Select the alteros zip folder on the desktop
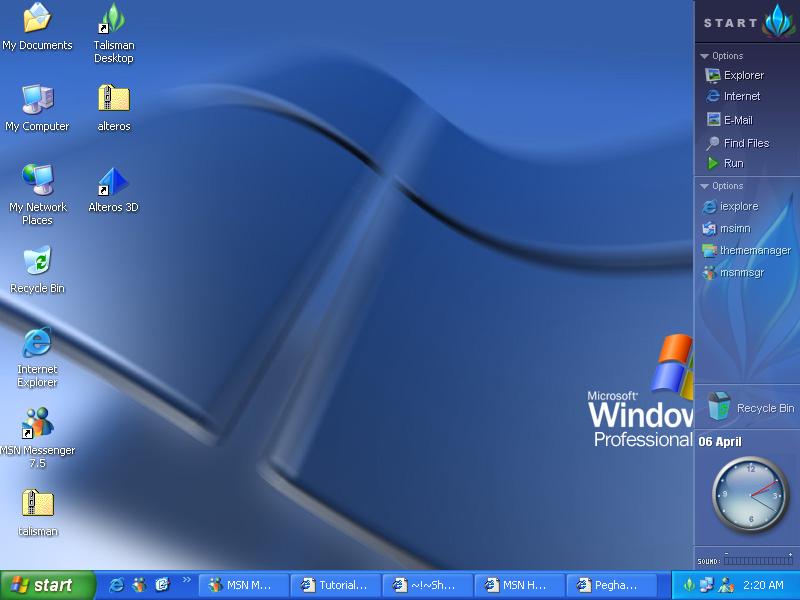Screen dimensions: 800x600 coord(114,108)
